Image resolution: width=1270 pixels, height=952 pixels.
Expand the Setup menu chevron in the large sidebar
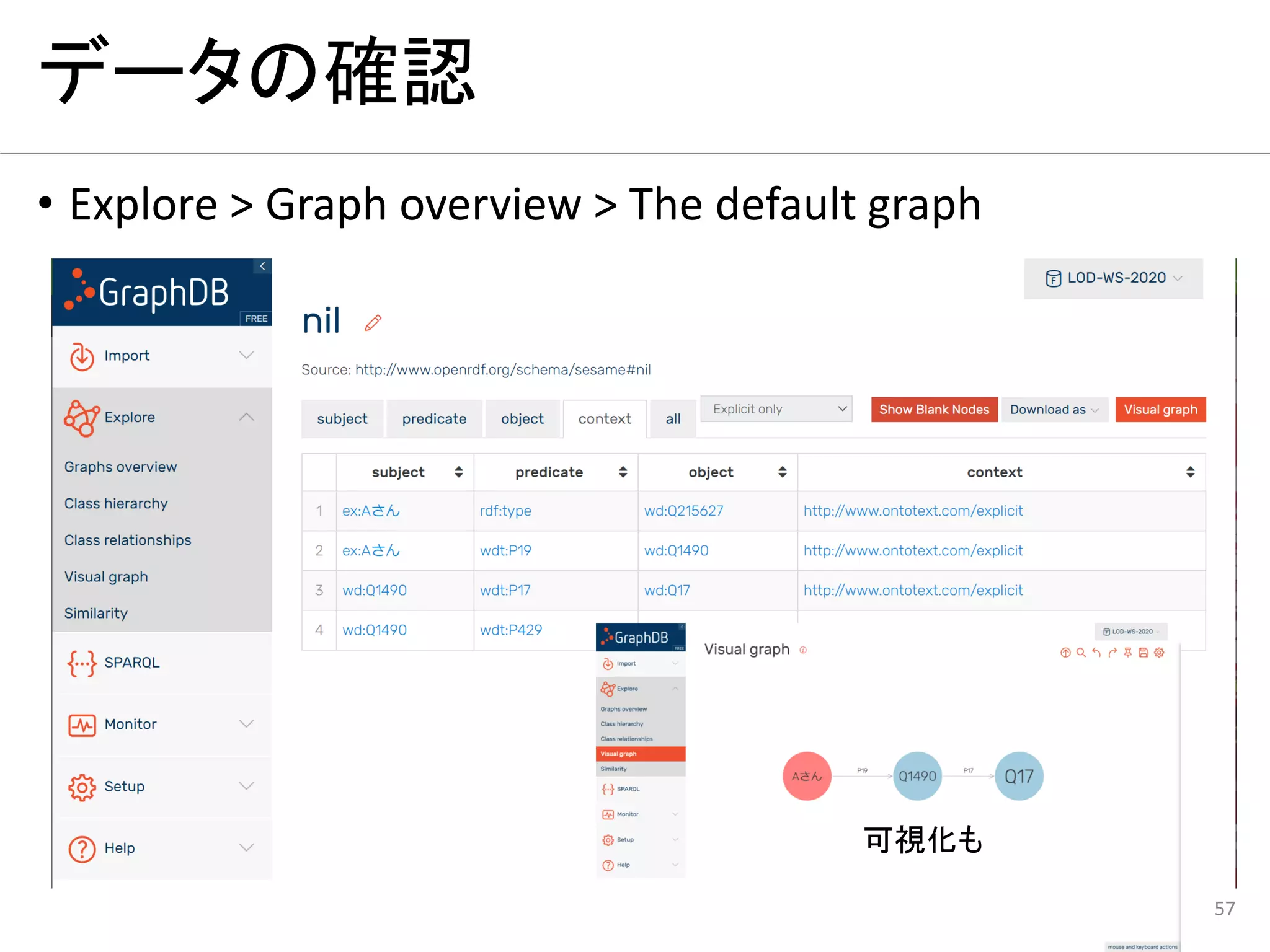[247, 786]
